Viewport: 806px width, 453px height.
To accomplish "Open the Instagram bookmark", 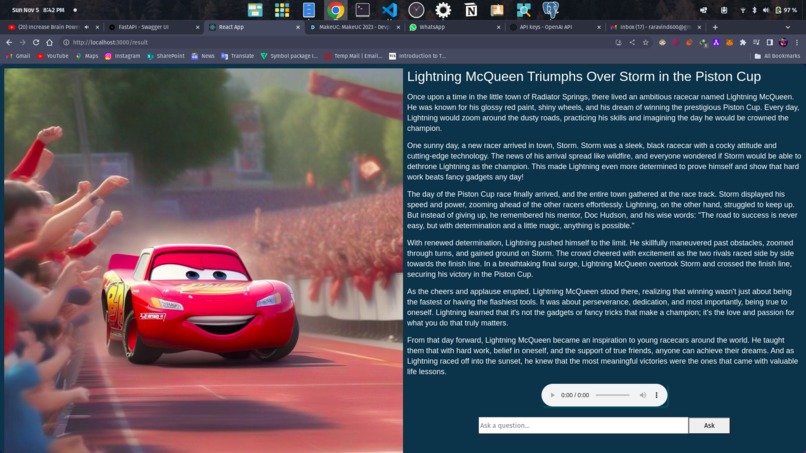I will pyautogui.click(x=122, y=56).
